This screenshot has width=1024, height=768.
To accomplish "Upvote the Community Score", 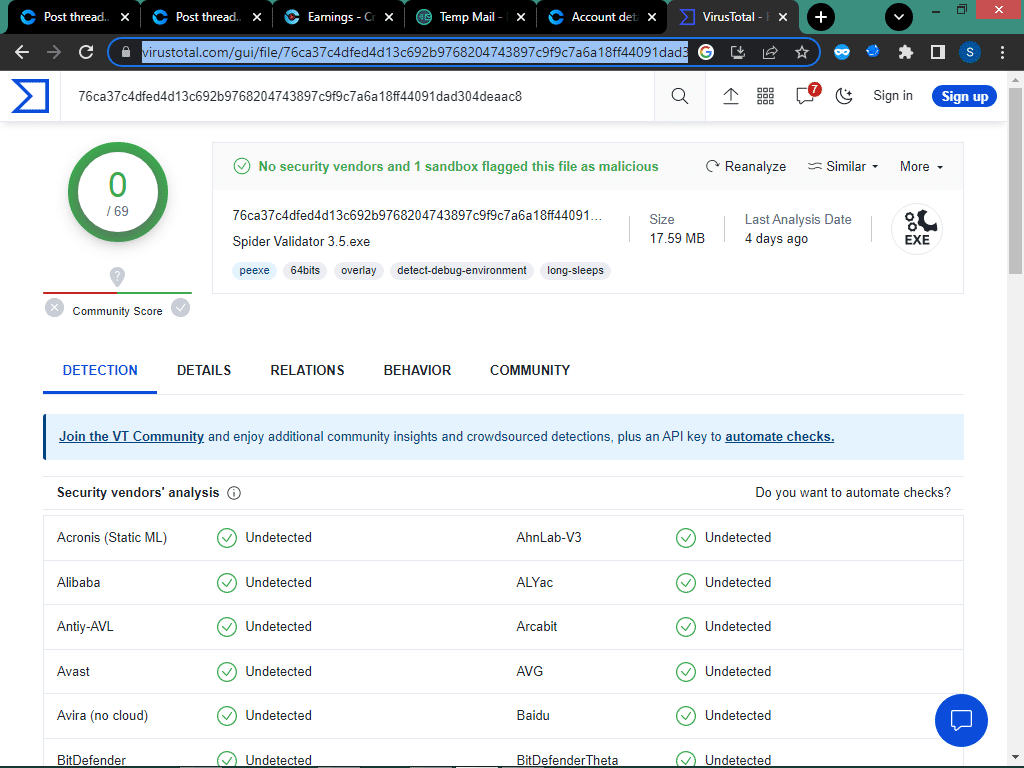I will pos(181,308).
